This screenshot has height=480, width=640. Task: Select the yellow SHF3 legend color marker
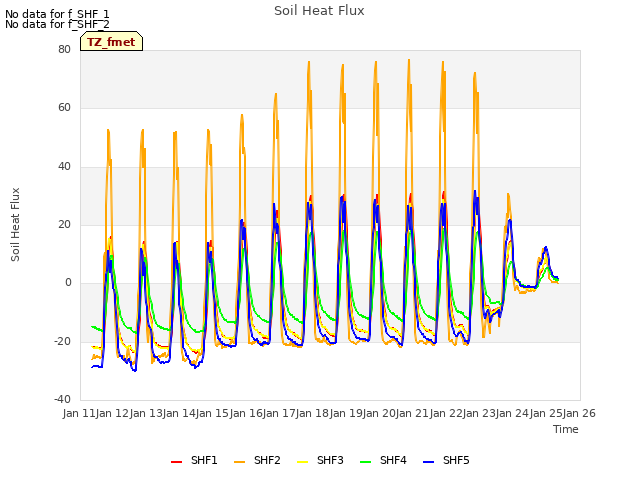[x=302, y=462]
